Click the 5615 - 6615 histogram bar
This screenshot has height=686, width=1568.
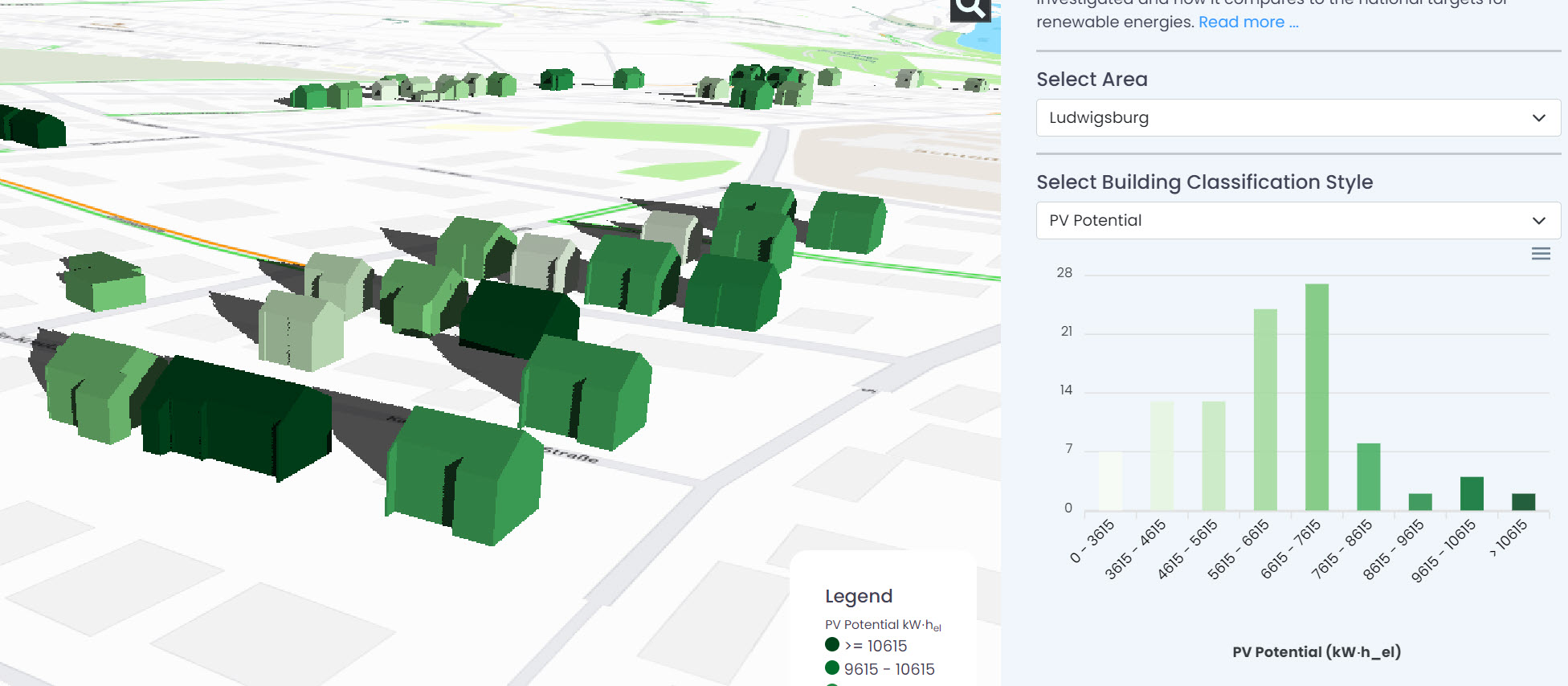[x=1265, y=410]
